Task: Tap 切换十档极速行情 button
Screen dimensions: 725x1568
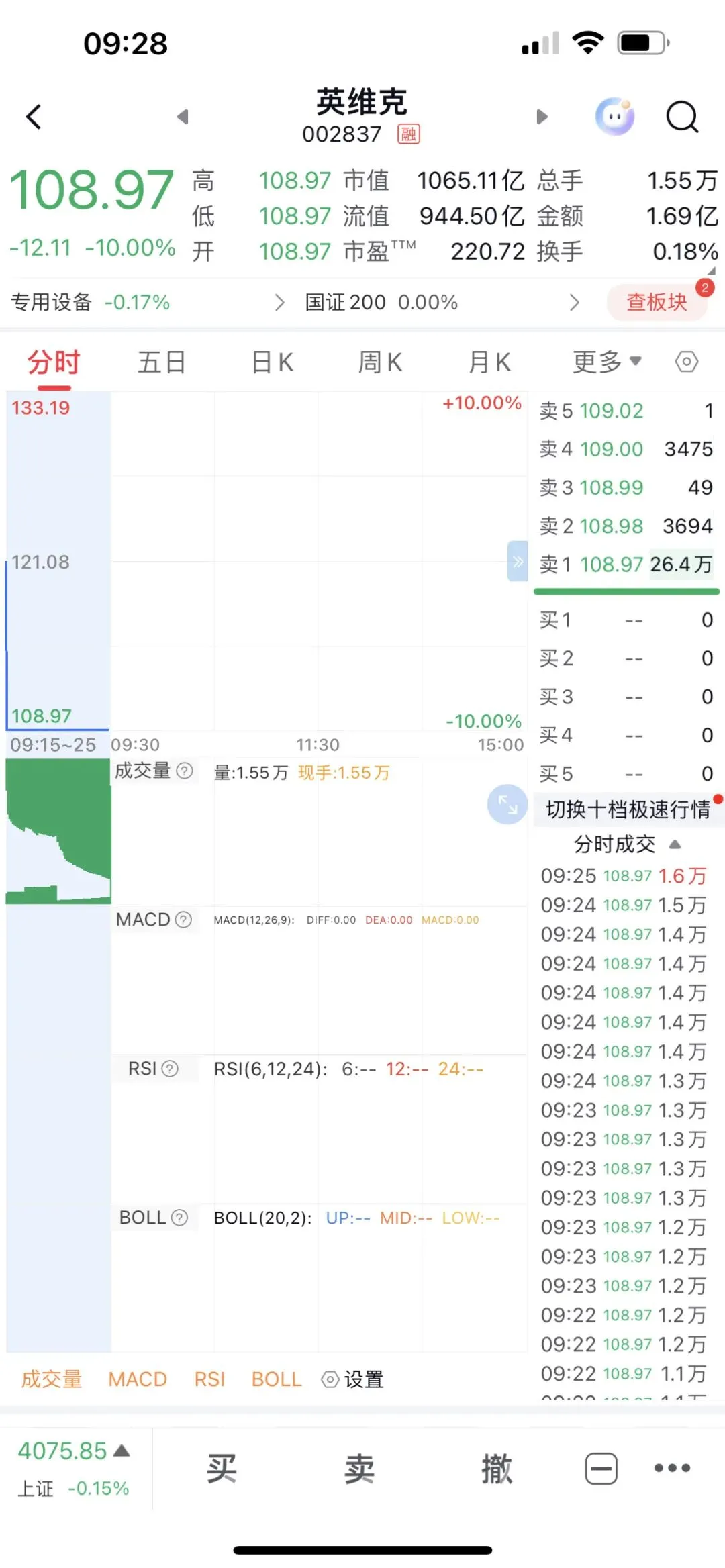Action: [628, 810]
